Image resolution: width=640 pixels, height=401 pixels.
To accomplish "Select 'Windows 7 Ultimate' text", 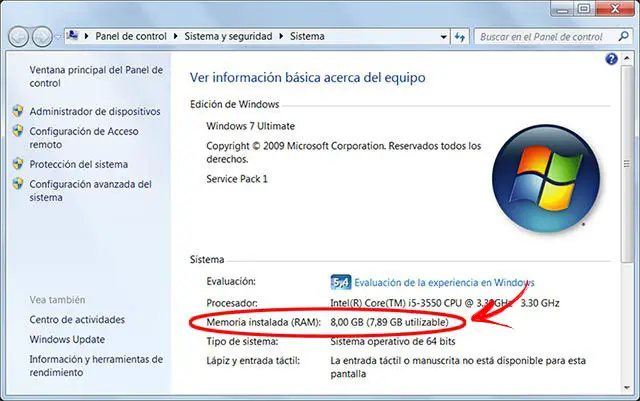I will 250,126.
